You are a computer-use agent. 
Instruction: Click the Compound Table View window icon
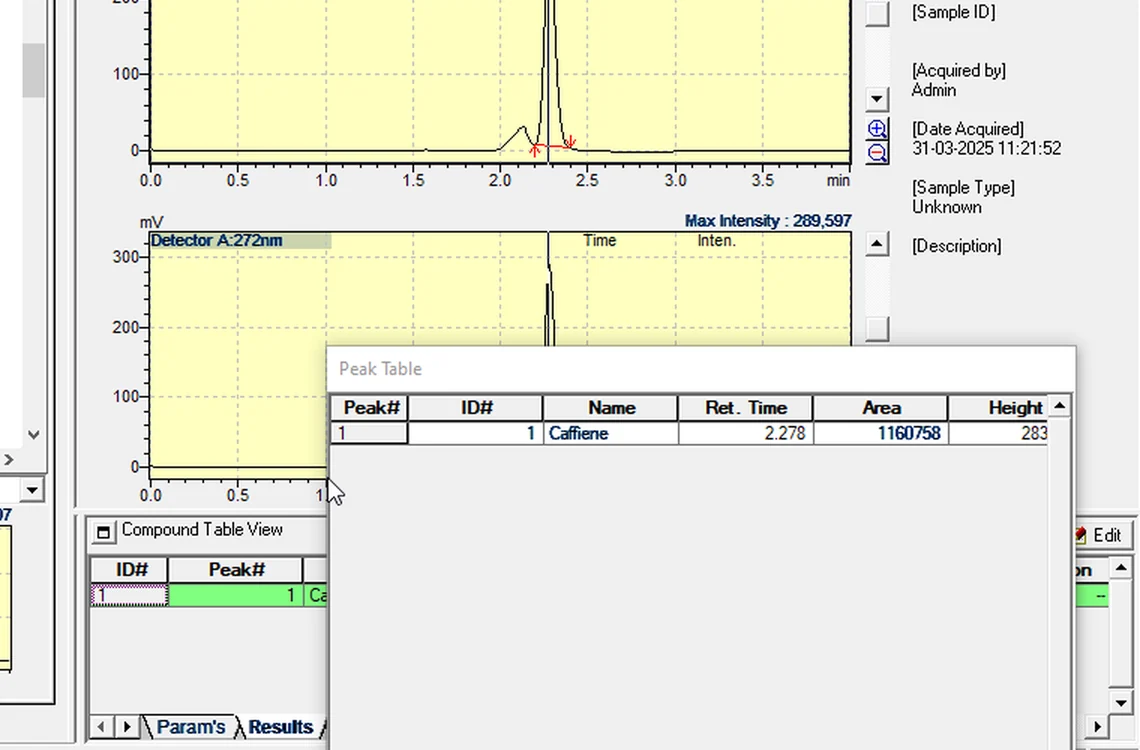point(103,533)
